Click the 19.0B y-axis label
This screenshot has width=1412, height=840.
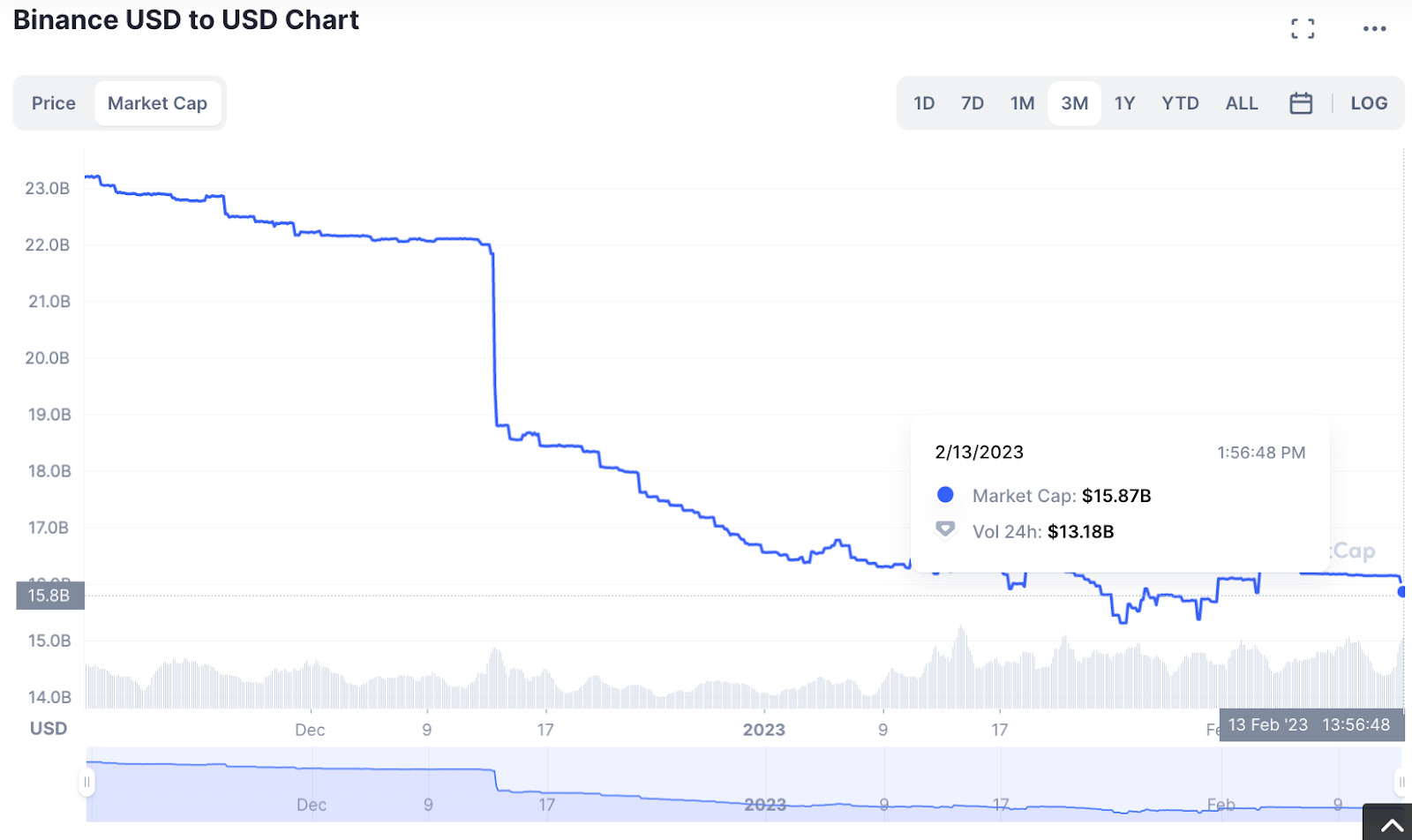pos(49,414)
